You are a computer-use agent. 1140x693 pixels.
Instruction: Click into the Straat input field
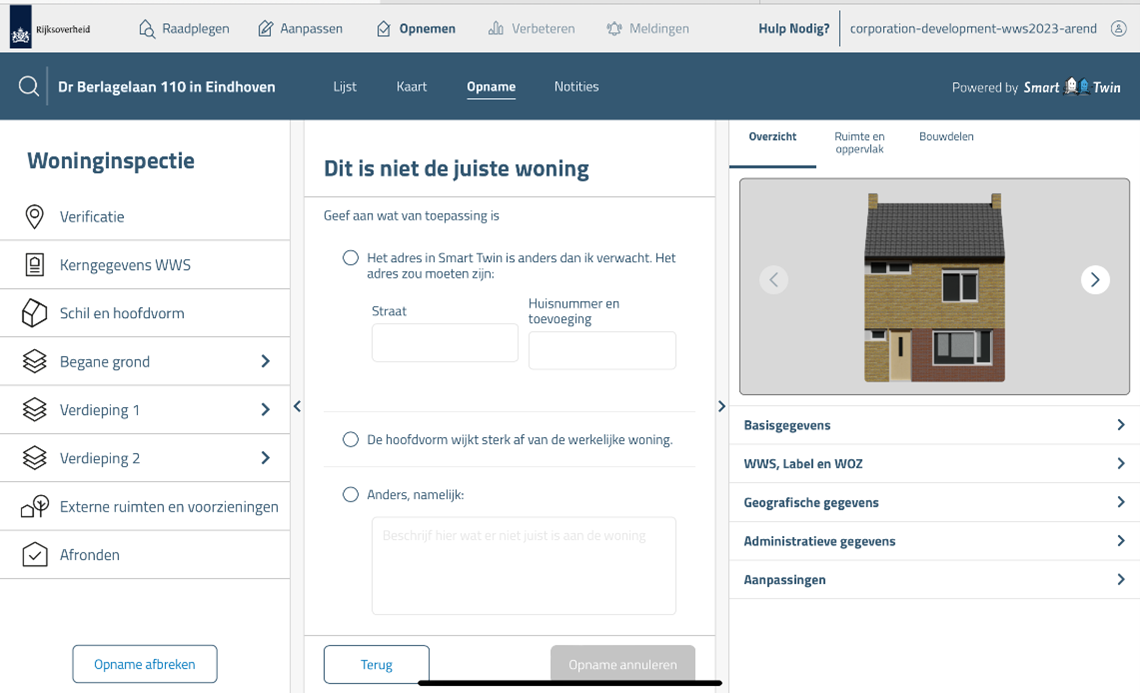point(445,343)
